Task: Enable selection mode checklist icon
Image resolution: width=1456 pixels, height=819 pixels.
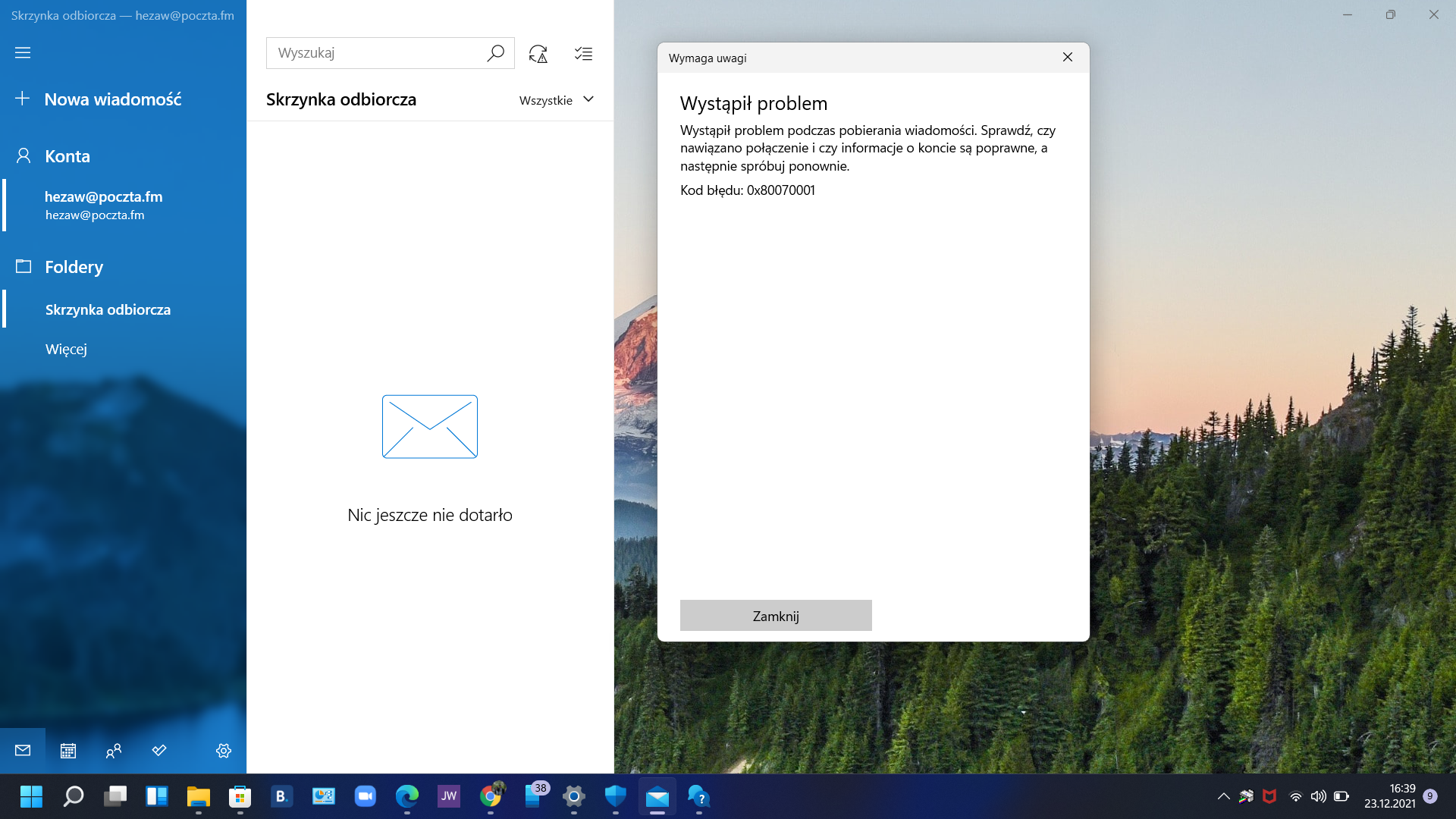Action: click(x=583, y=54)
